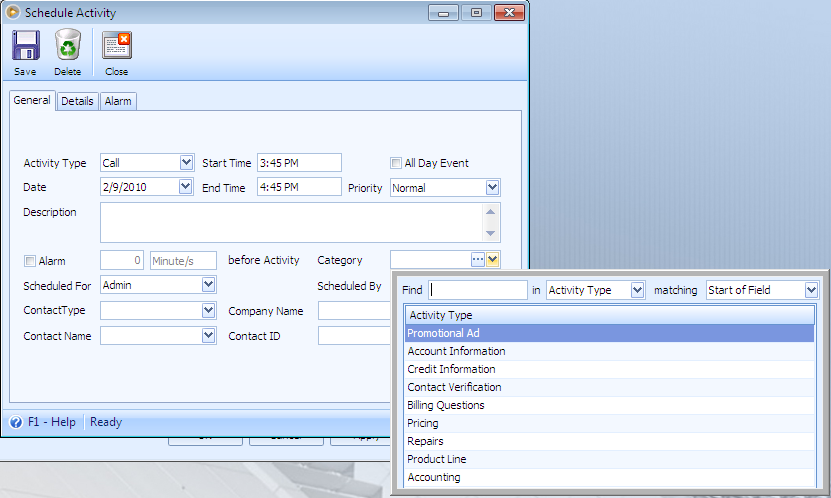831x498 pixels.
Task: Click the Delete recycle bin icon
Action: 67,46
